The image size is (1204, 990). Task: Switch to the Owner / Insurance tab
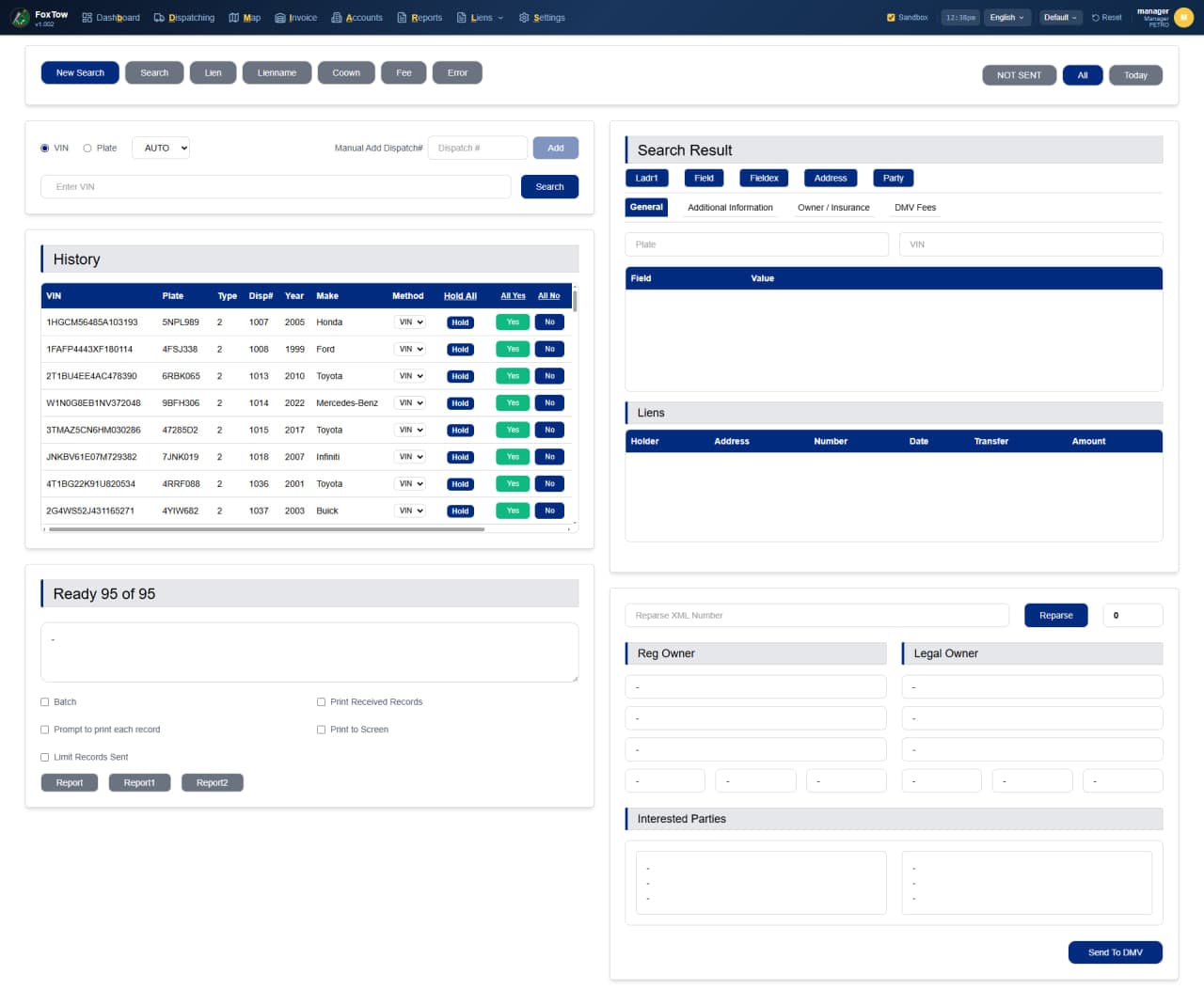(833, 207)
